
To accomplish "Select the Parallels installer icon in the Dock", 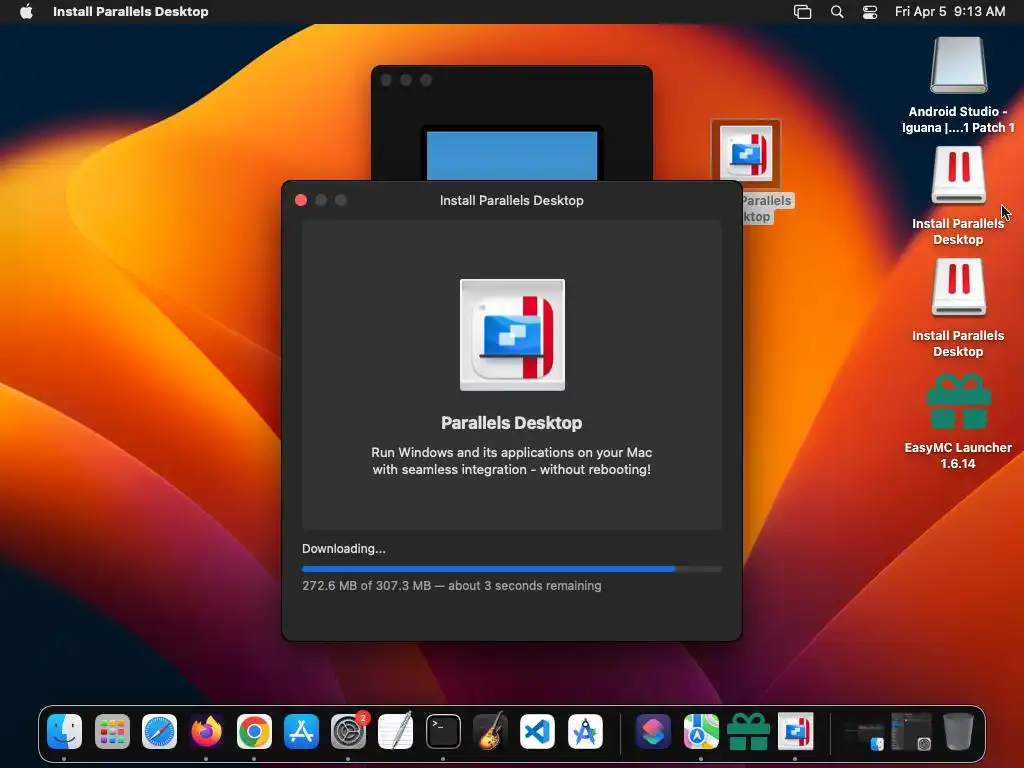I will coord(795,731).
